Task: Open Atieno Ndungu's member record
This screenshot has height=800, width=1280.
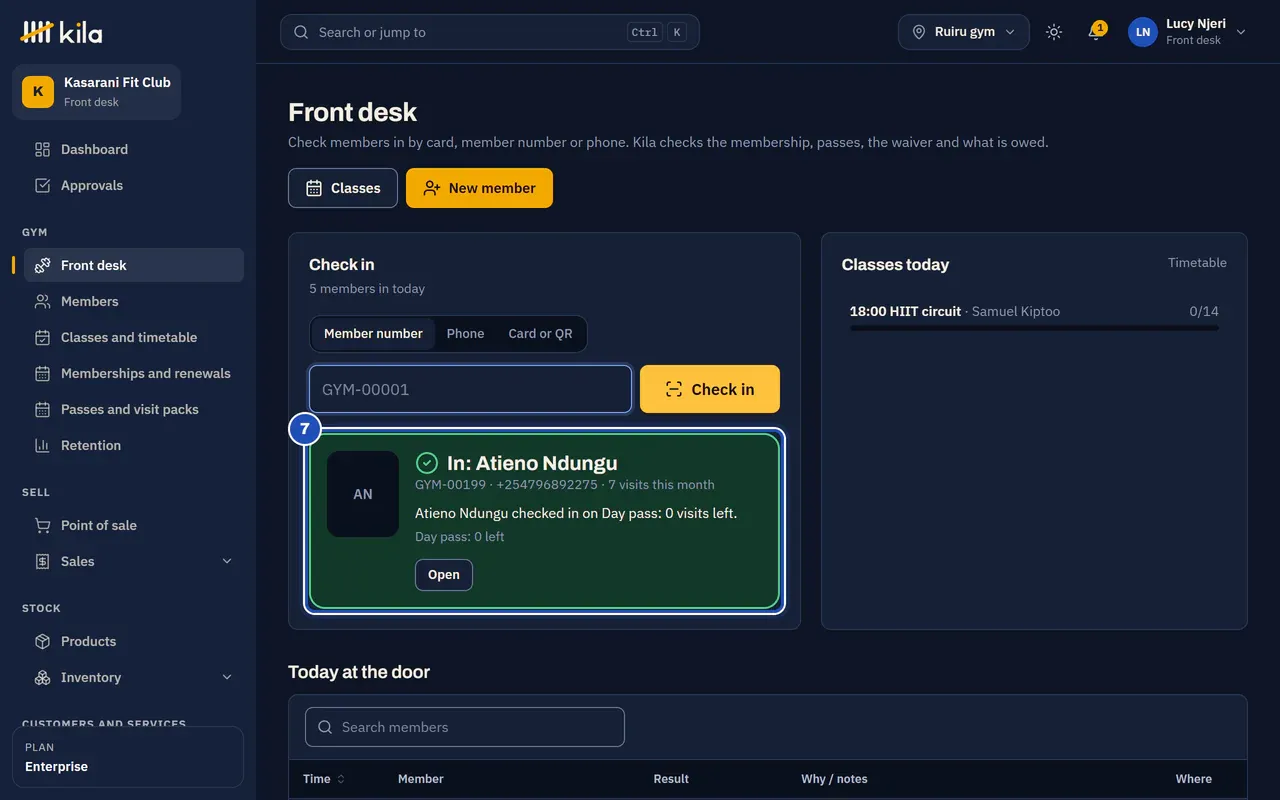Action: coord(444,575)
